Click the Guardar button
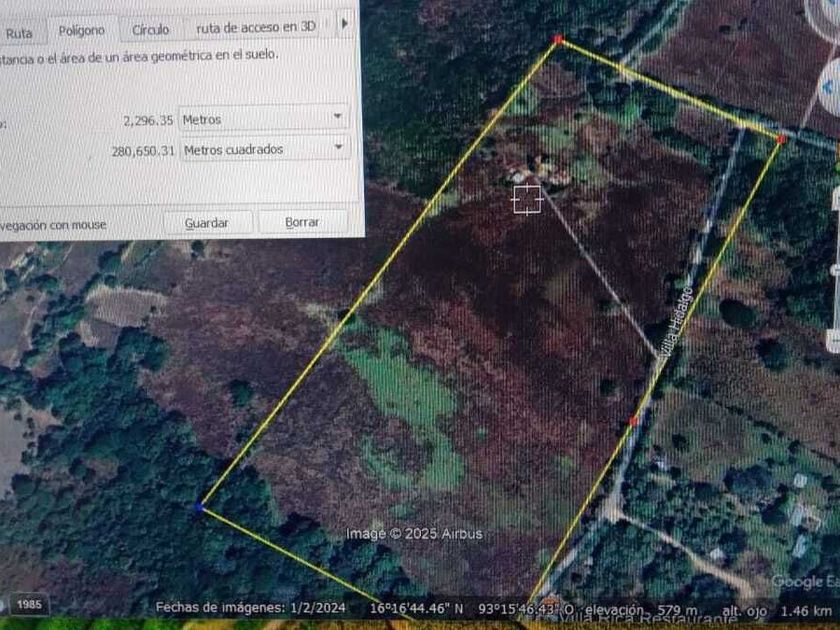The height and width of the screenshot is (630, 840). 207,222
